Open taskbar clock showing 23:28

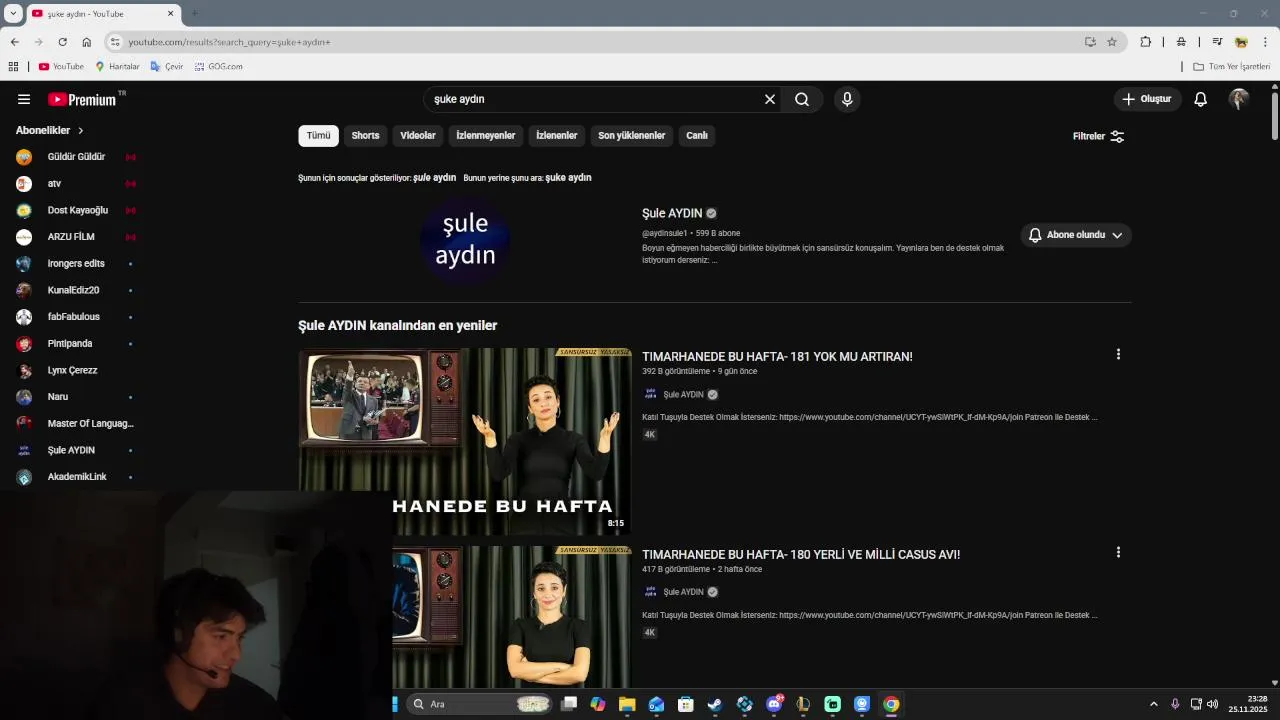click(1248, 704)
